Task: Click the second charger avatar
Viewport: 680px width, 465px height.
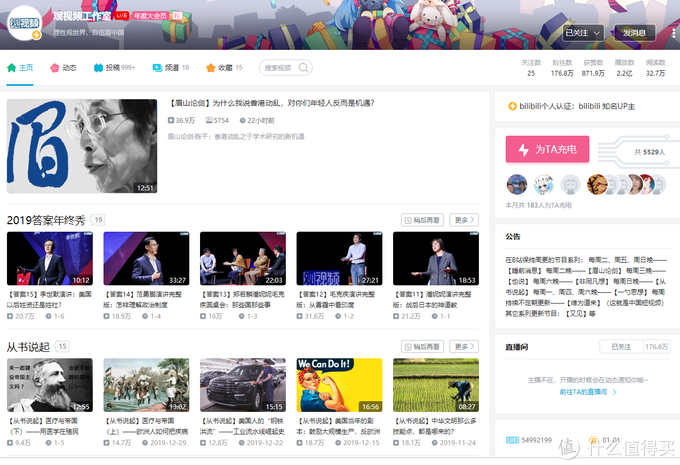Action: [543, 184]
